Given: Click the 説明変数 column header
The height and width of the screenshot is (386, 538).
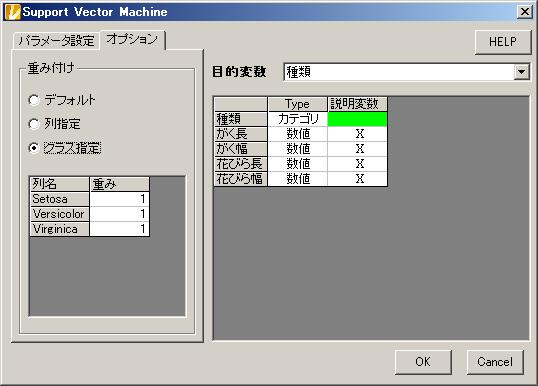Looking at the screenshot, I should coord(358,104).
